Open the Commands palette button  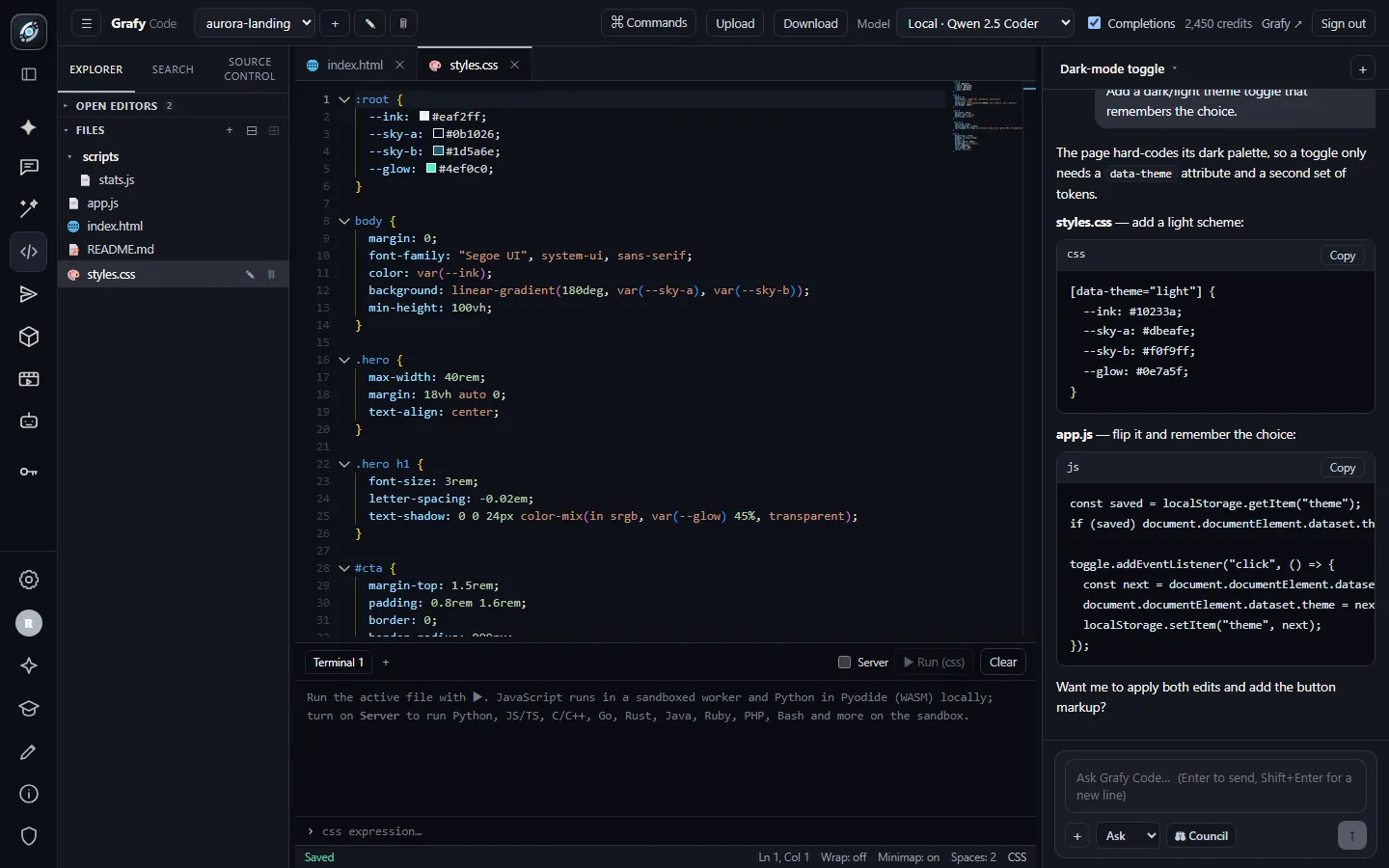point(649,23)
